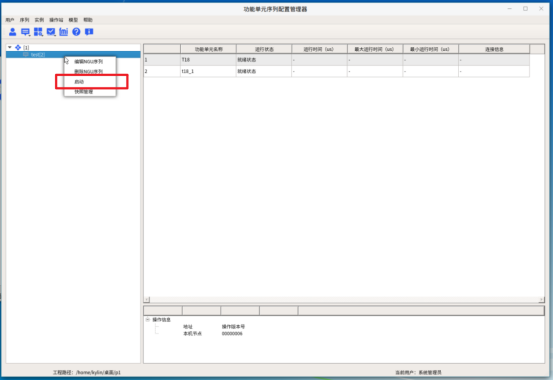553x381 pixels.
Task: Open the 用户 menu
Action: pyautogui.click(x=10, y=20)
